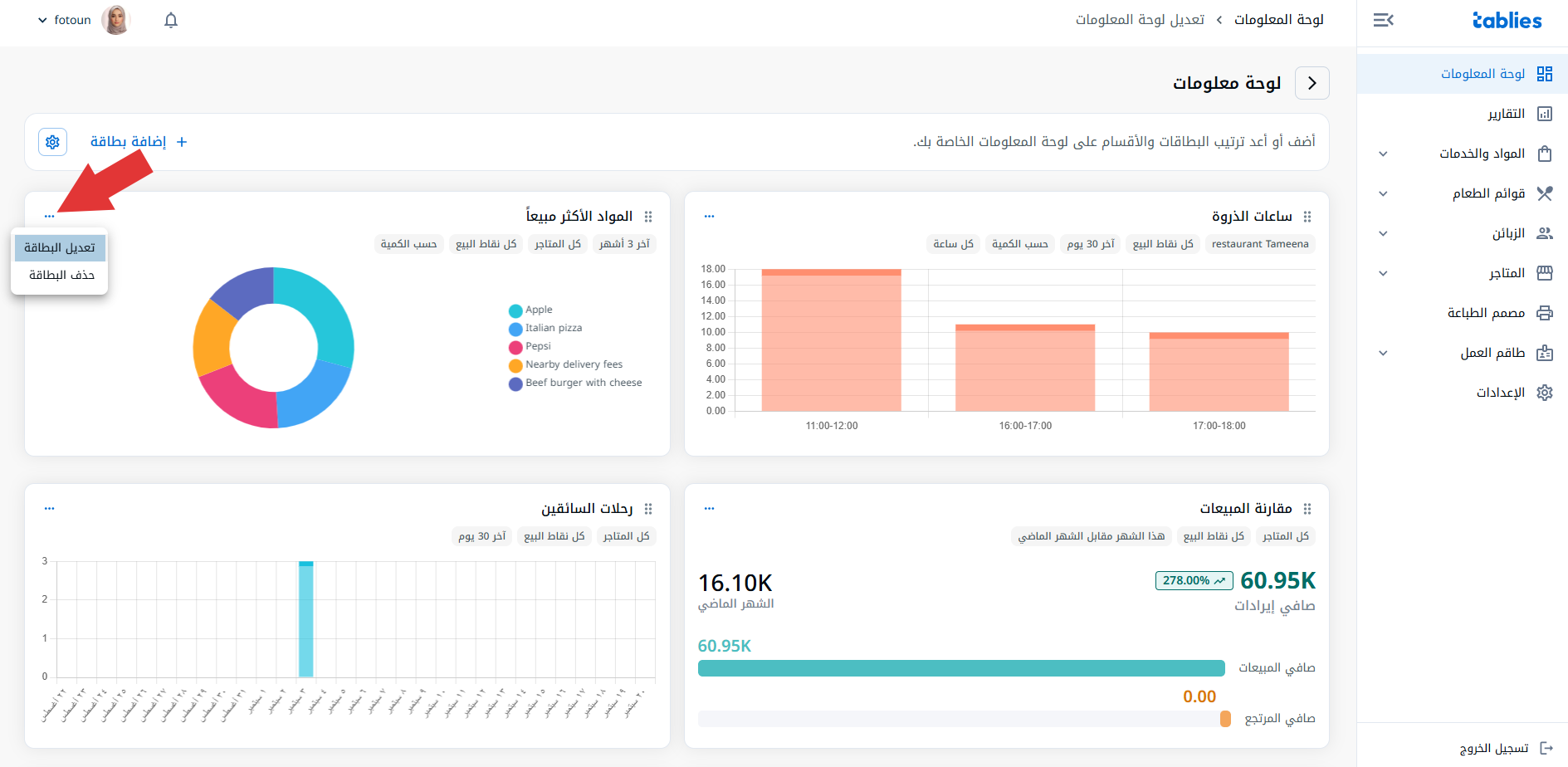The height and width of the screenshot is (767, 1568).
Task: Select حذف البطاقة from the card menu
Action: pyautogui.click(x=60, y=275)
